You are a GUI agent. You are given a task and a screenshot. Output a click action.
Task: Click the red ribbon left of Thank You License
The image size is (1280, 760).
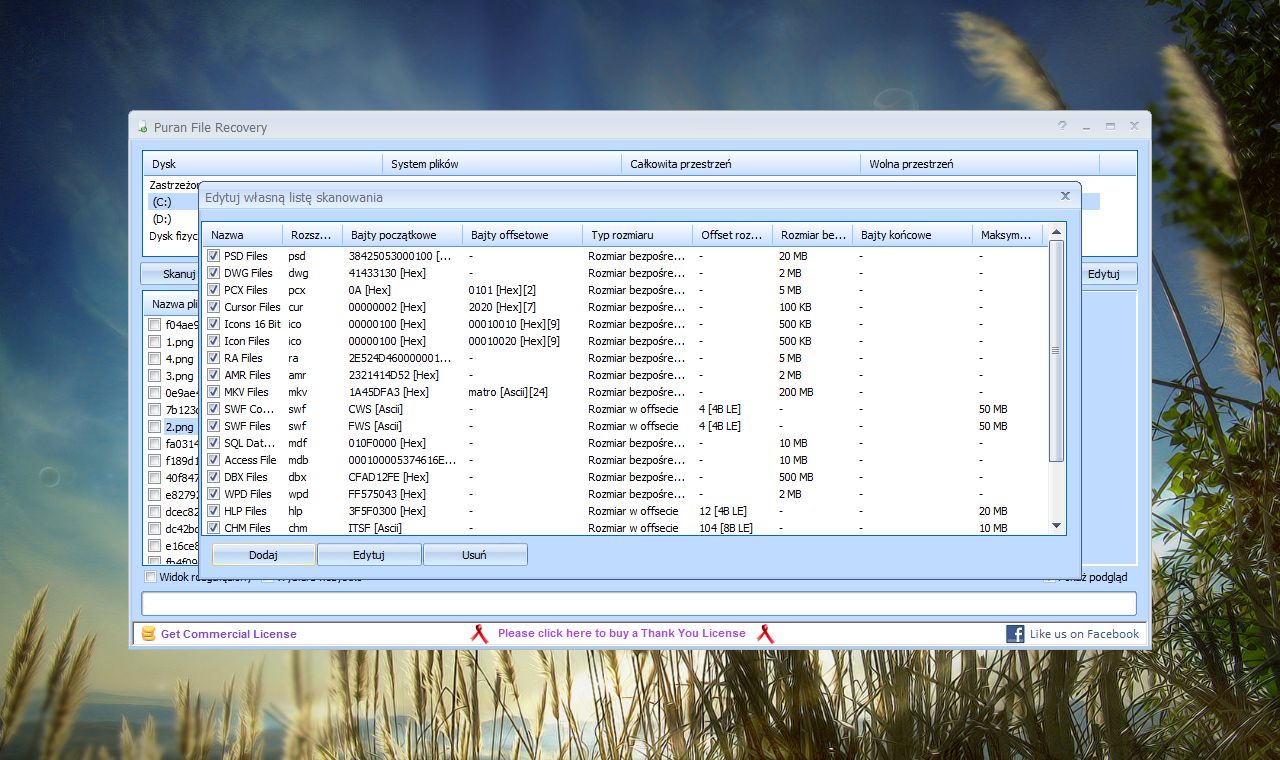[479, 633]
